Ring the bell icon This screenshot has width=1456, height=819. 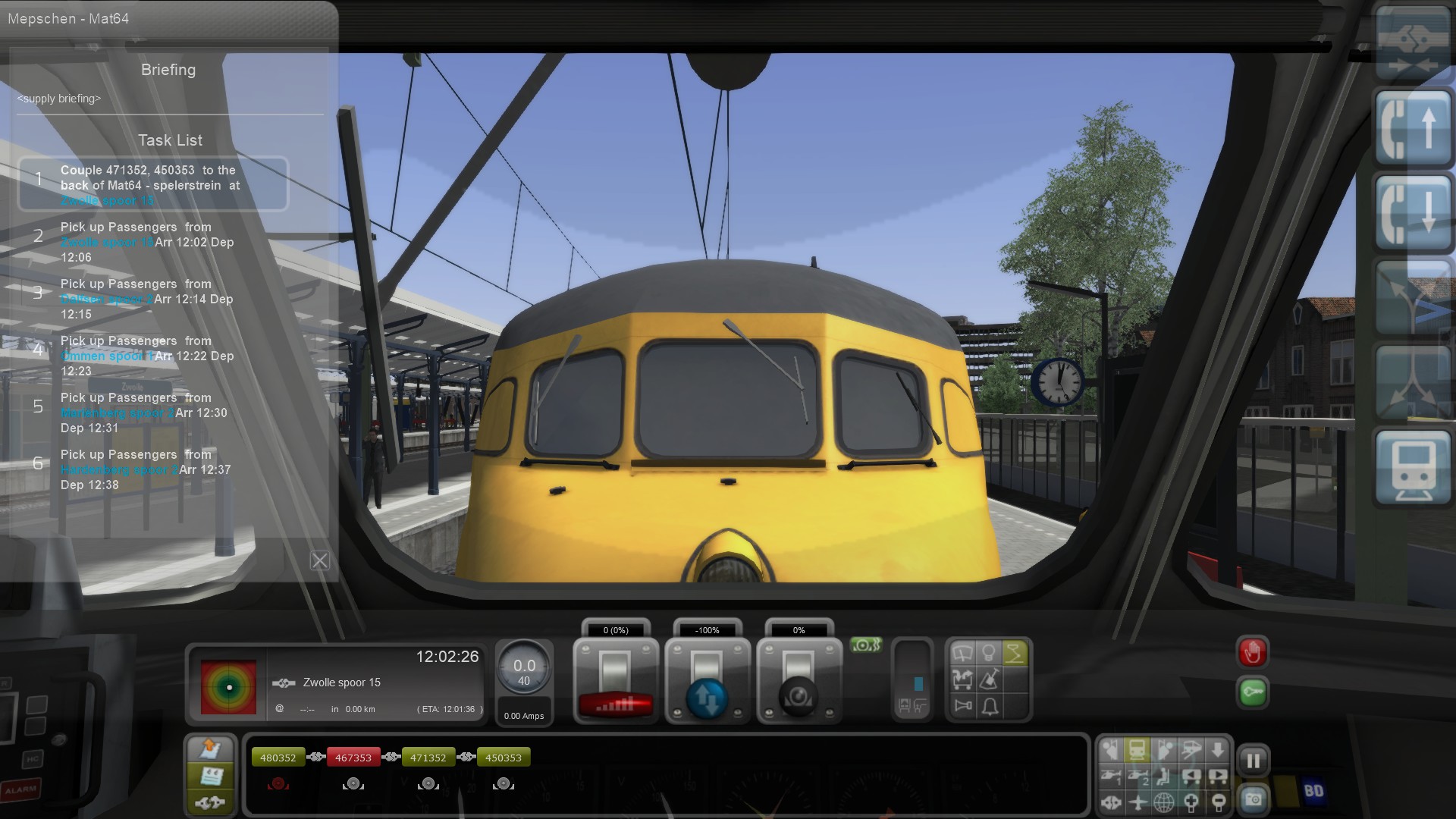click(x=989, y=706)
